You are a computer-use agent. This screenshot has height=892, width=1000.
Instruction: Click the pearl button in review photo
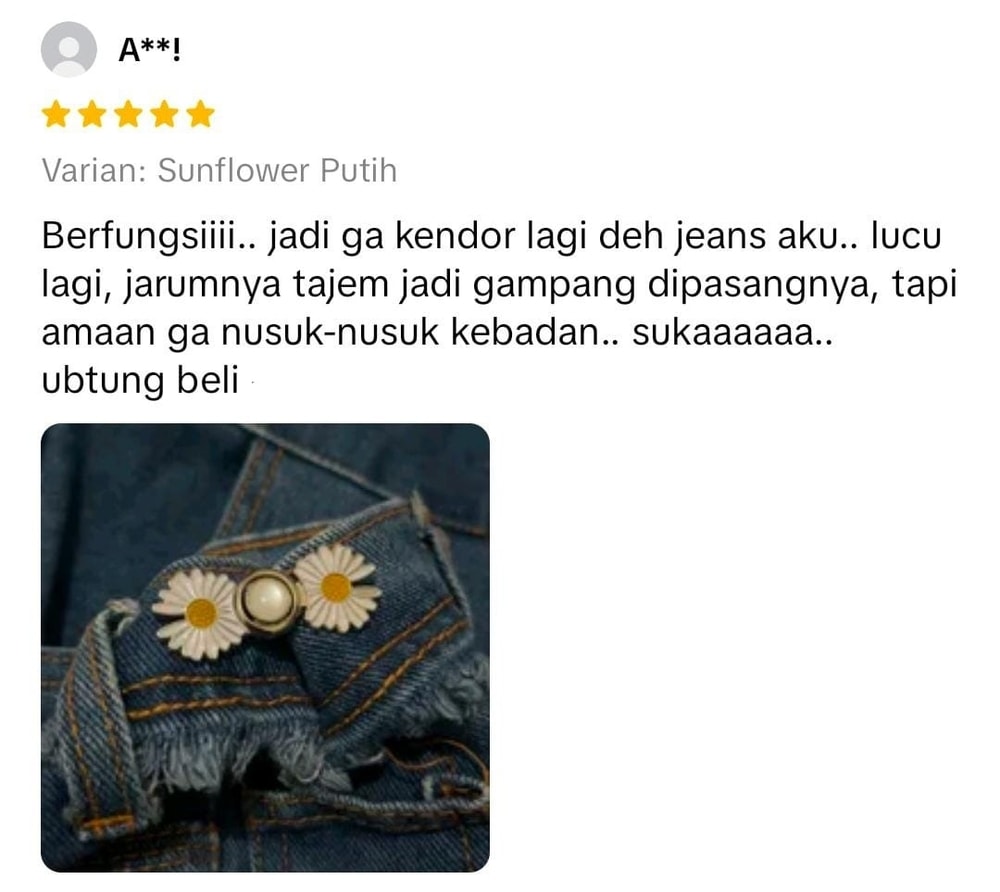[268, 601]
